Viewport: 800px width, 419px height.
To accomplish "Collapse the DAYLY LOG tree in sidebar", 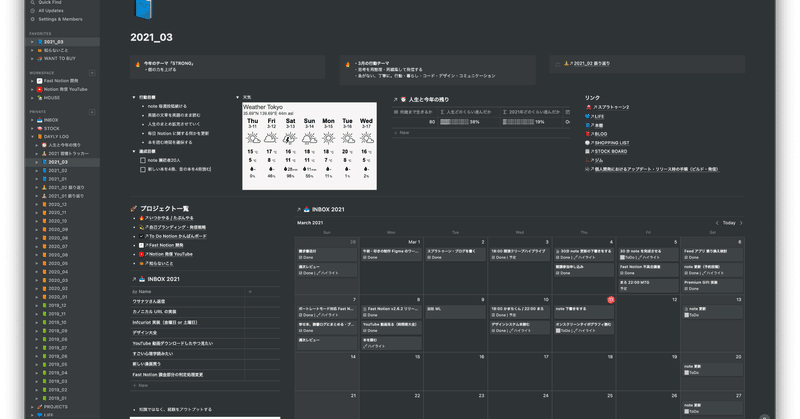I will point(33,137).
